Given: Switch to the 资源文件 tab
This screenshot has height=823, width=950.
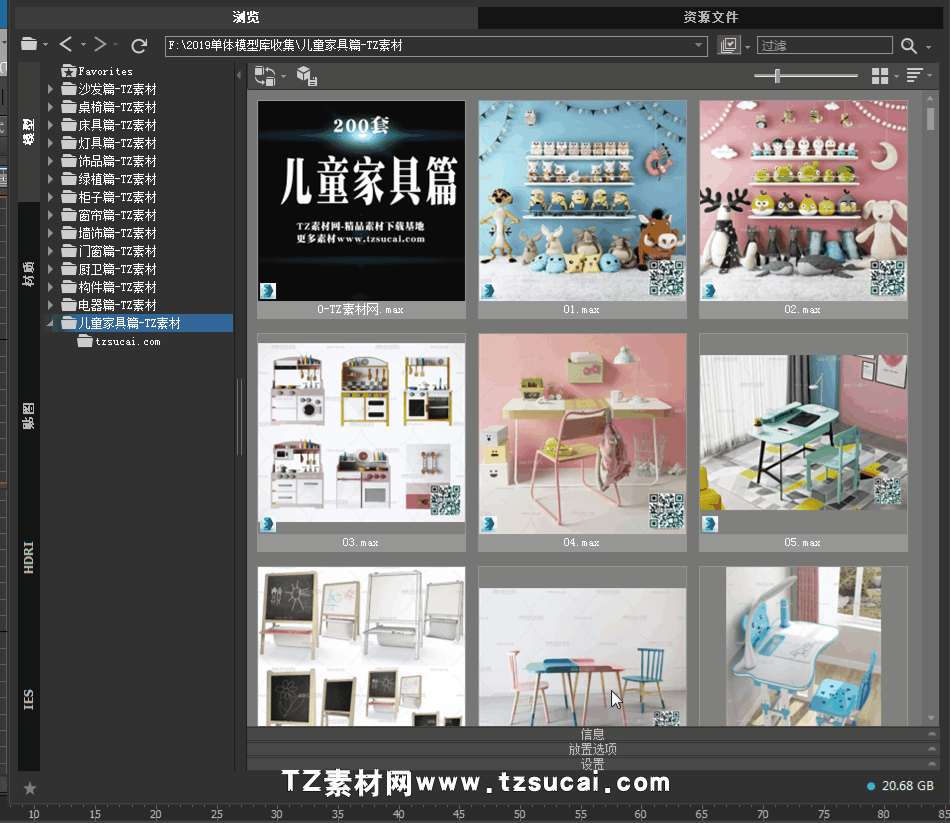Looking at the screenshot, I should pyautogui.click(x=711, y=17).
